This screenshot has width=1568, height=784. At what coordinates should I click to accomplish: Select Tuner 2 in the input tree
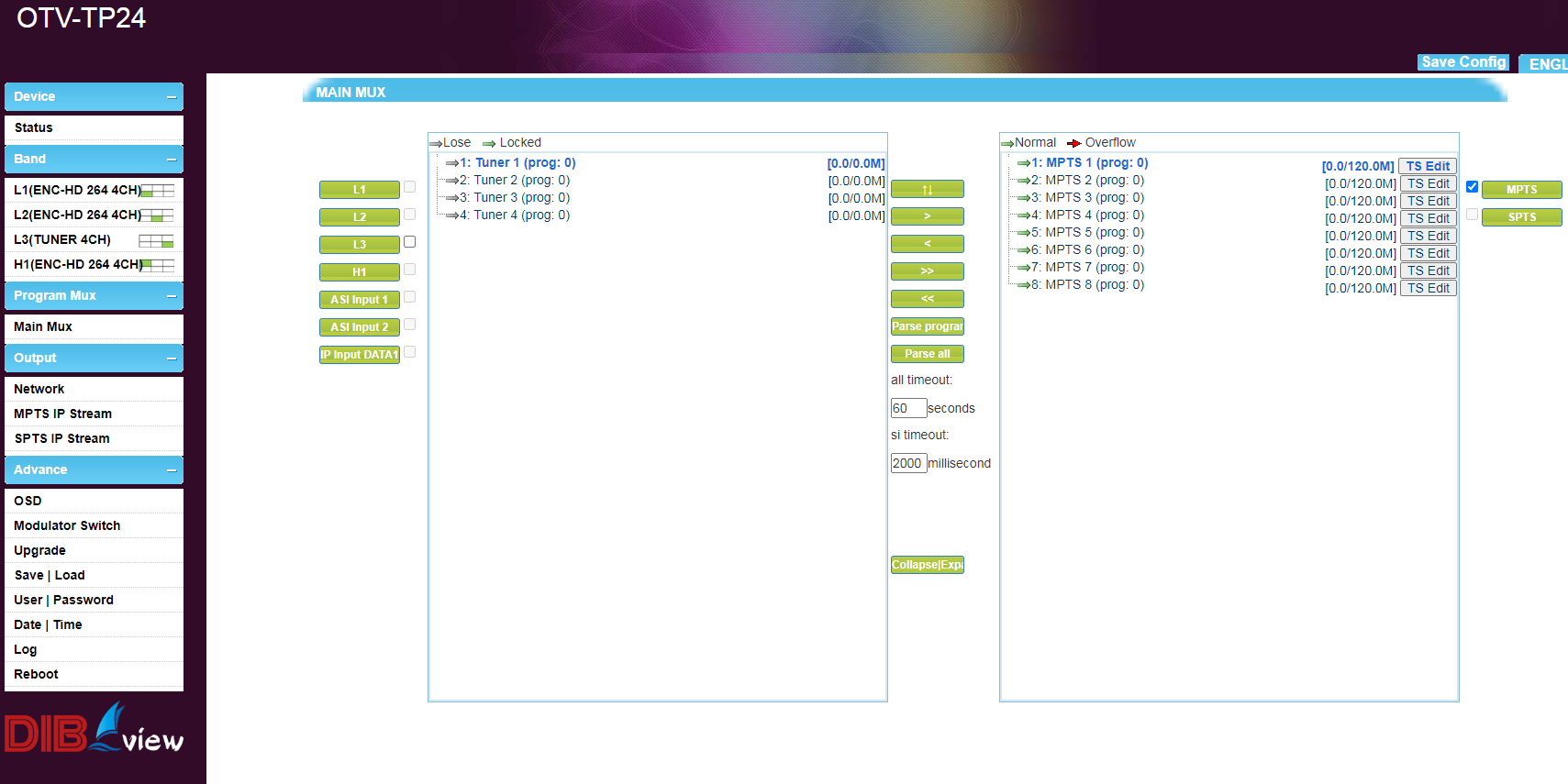[x=520, y=181]
